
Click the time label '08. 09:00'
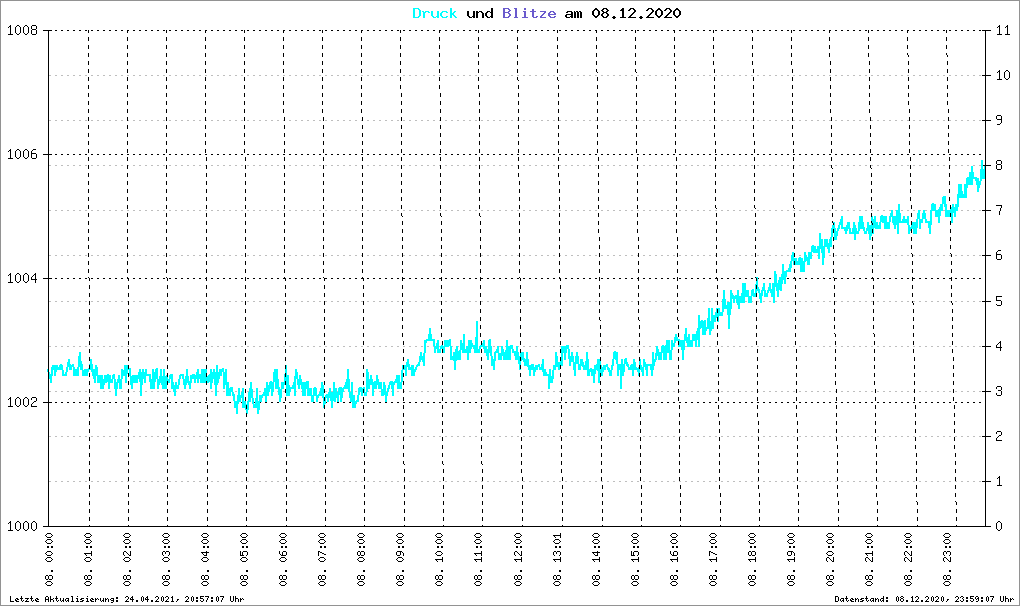tap(401, 559)
